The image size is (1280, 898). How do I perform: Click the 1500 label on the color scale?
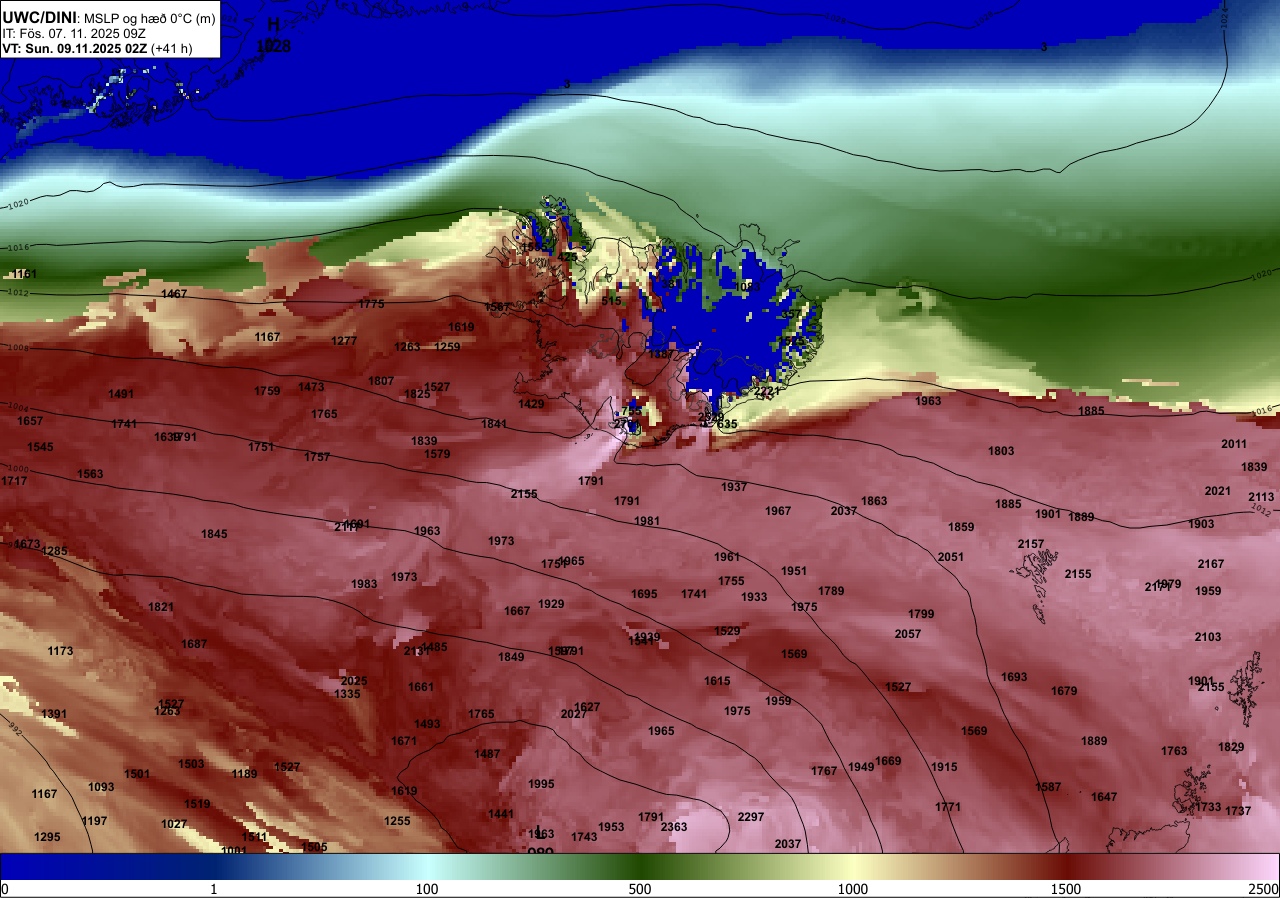1066,889
